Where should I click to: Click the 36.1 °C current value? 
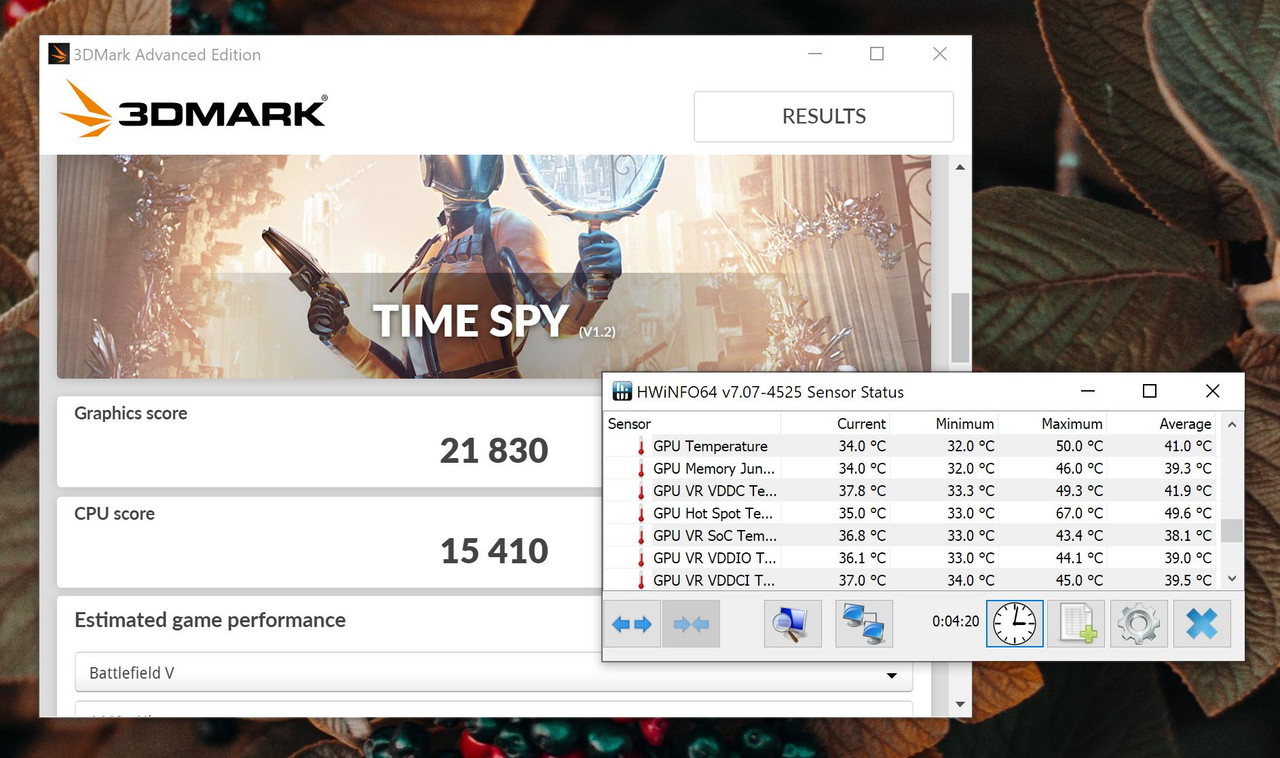pos(862,558)
